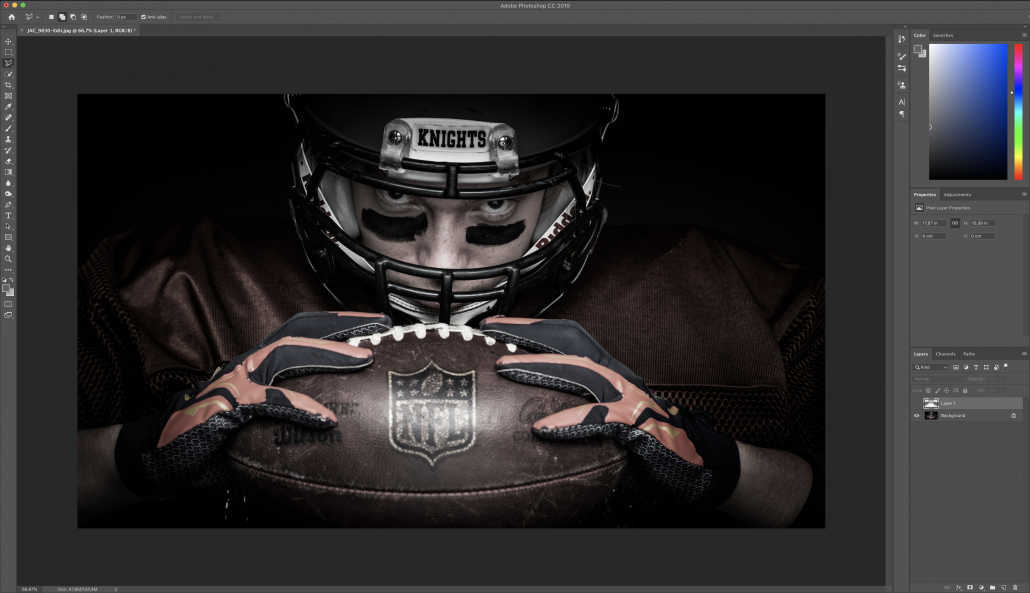Viewport: 1030px width, 593px height.
Task: Select the Properties tab
Action: click(x=924, y=194)
